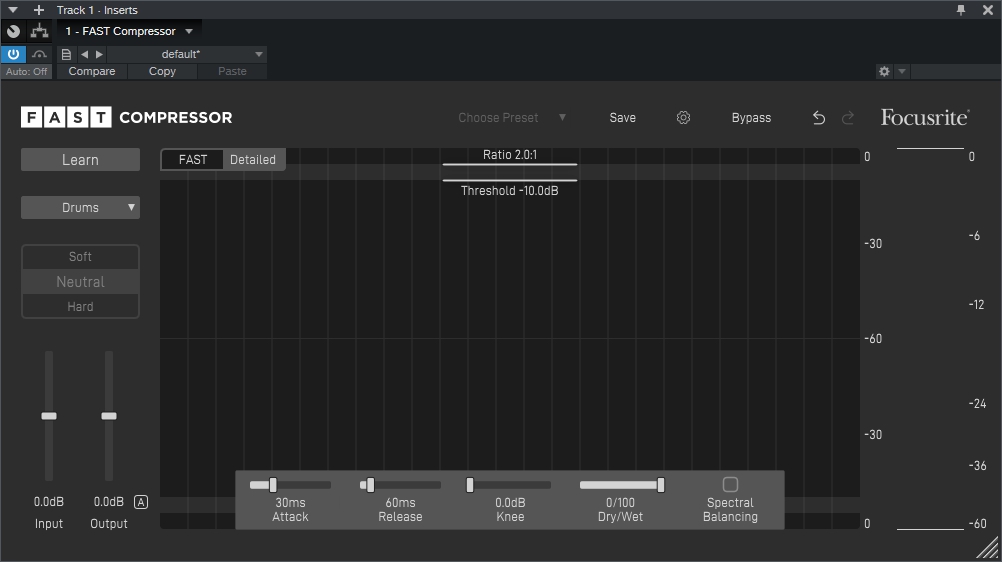Pin the plugin window
The image size is (1002, 562).
coord(961,10)
